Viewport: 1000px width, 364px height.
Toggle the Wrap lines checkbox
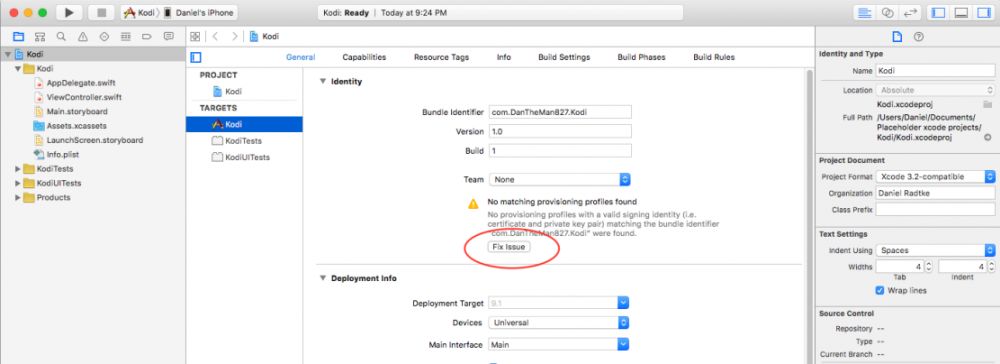pyautogui.click(x=880, y=291)
